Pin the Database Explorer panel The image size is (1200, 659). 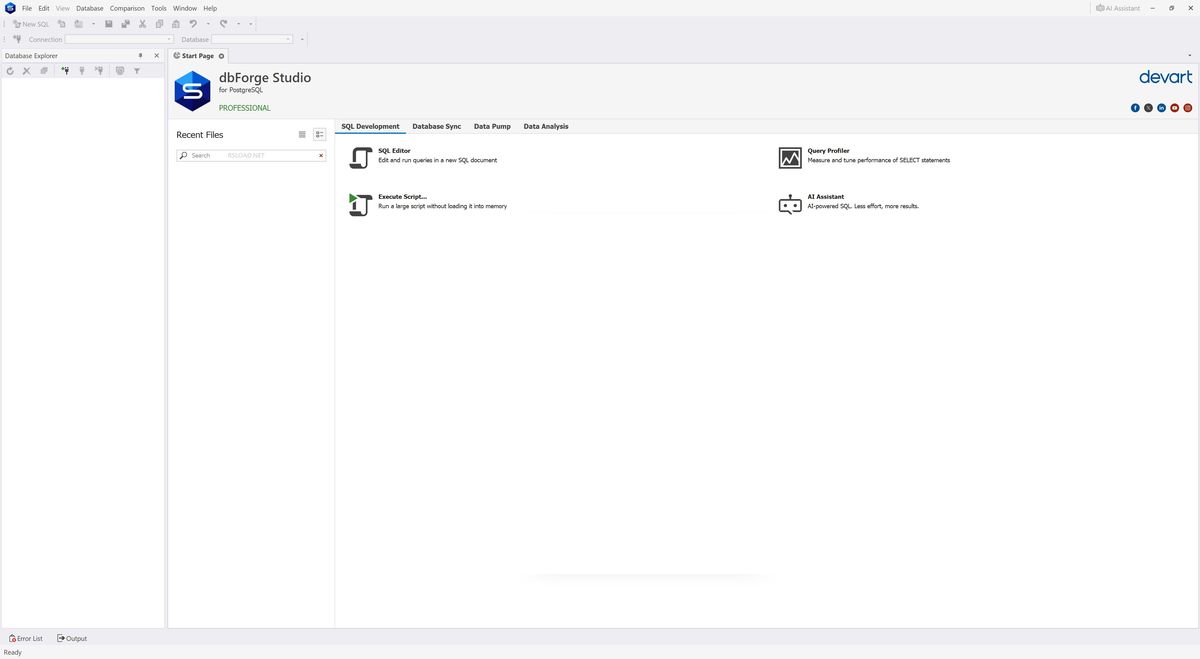click(x=140, y=56)
